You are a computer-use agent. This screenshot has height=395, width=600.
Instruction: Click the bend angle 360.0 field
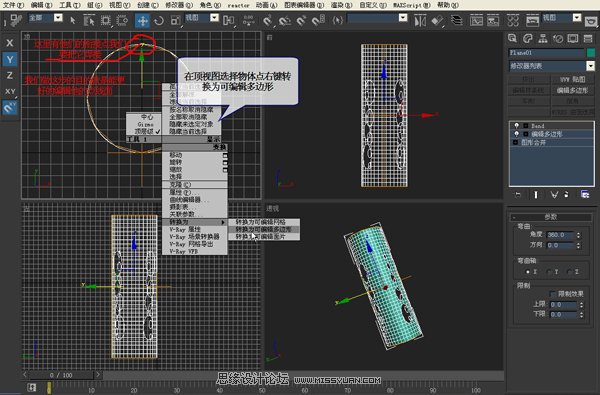coord(560,235)
